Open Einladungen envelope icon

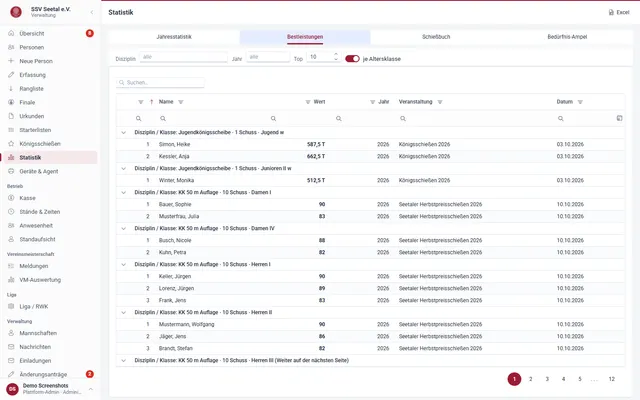point(11,360)
